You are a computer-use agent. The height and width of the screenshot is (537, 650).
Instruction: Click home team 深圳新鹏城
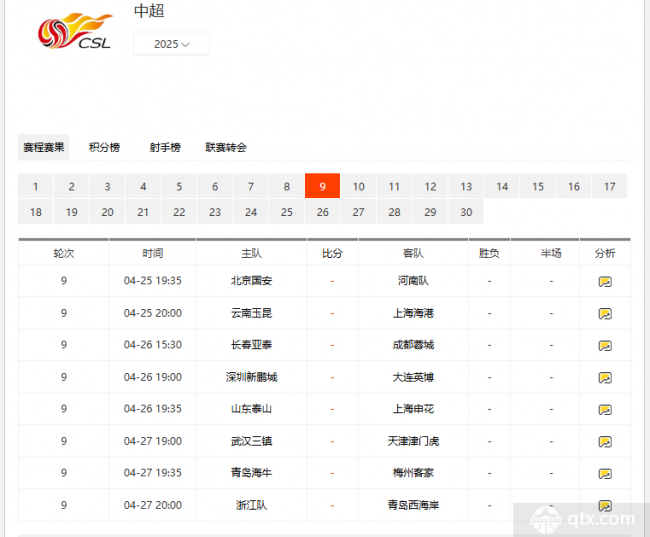click(251, 377)
